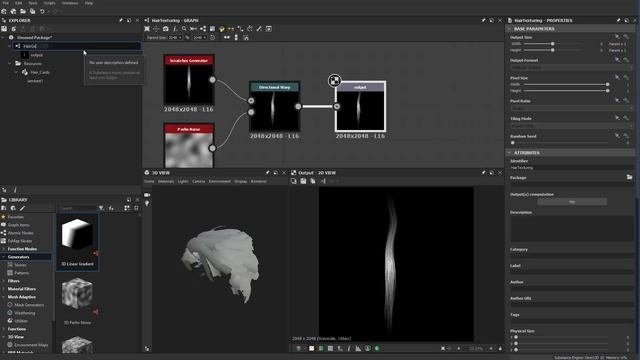
Task: Click the filter icon in Library search bar
Action: pyautogui.click(x=101, y=208)
